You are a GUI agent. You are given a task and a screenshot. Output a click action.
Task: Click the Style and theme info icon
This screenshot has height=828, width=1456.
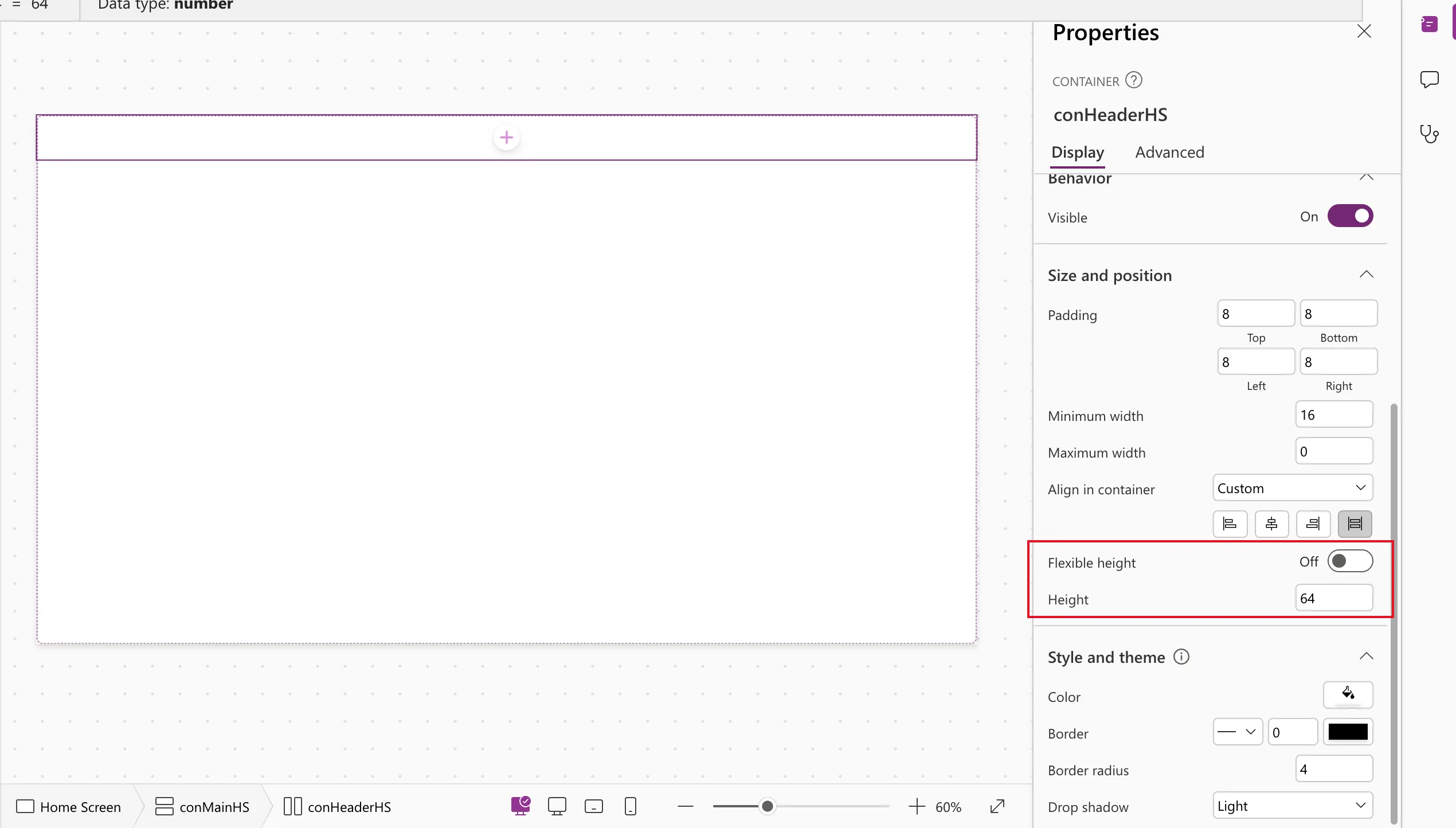[1181, 657]
